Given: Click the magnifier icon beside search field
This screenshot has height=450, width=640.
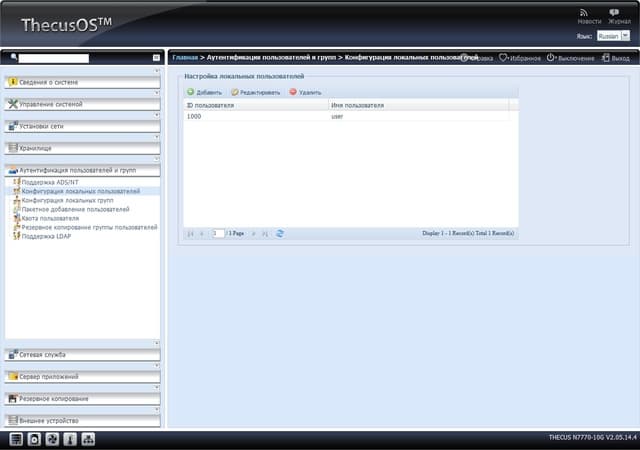Looking at the screenshot, I should 14,57.
